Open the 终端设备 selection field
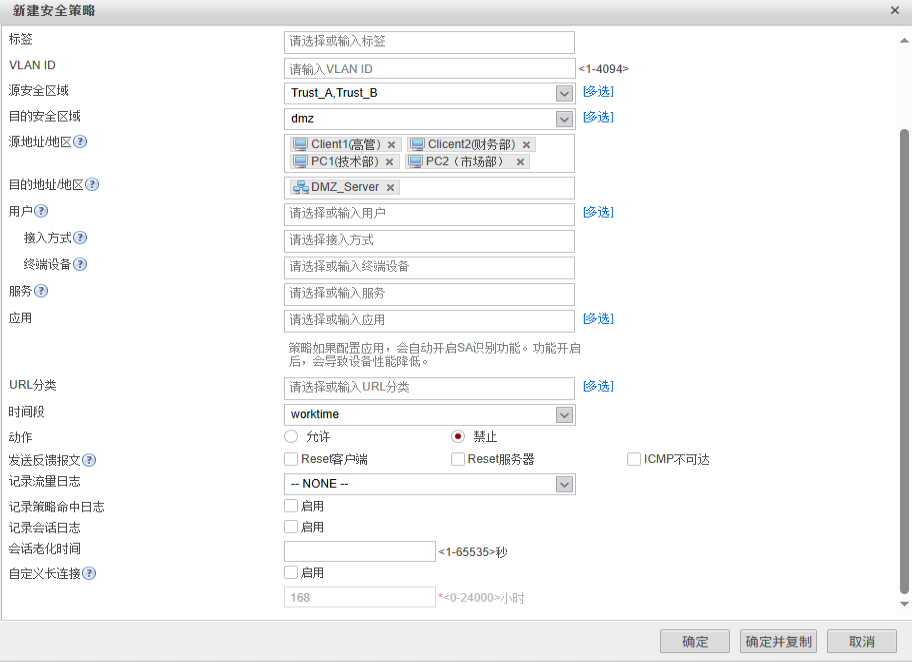The height and width of the screenshot is (662, 912). coord(429,268)
